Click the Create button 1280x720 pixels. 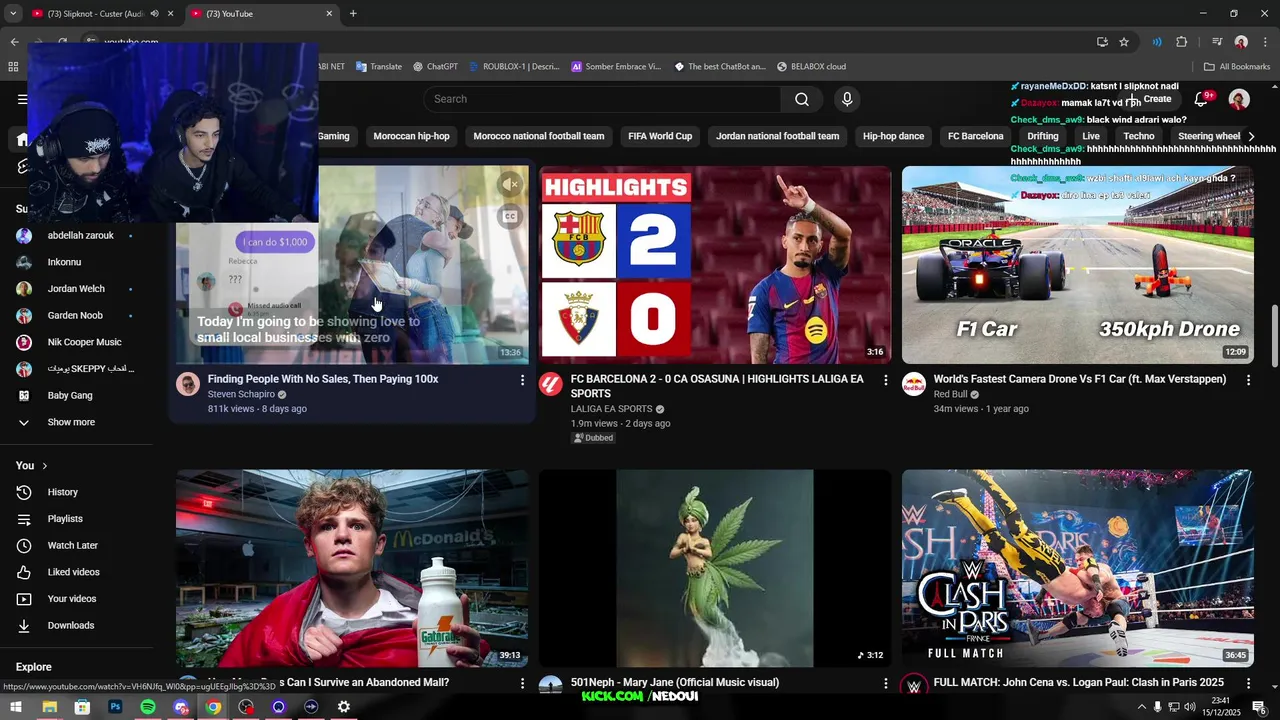[x=1151, y=99]
